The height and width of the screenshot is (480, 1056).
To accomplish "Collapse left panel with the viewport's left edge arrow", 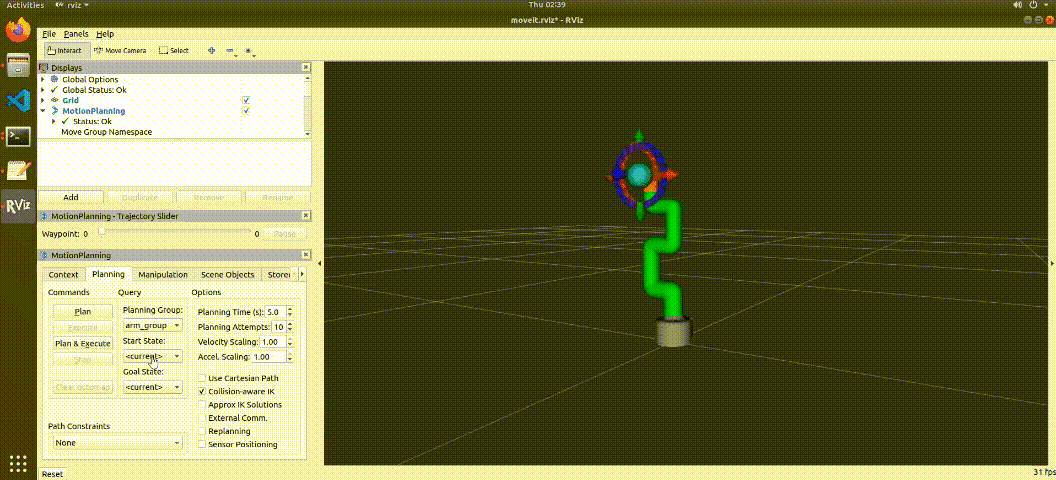I will 319,263.
